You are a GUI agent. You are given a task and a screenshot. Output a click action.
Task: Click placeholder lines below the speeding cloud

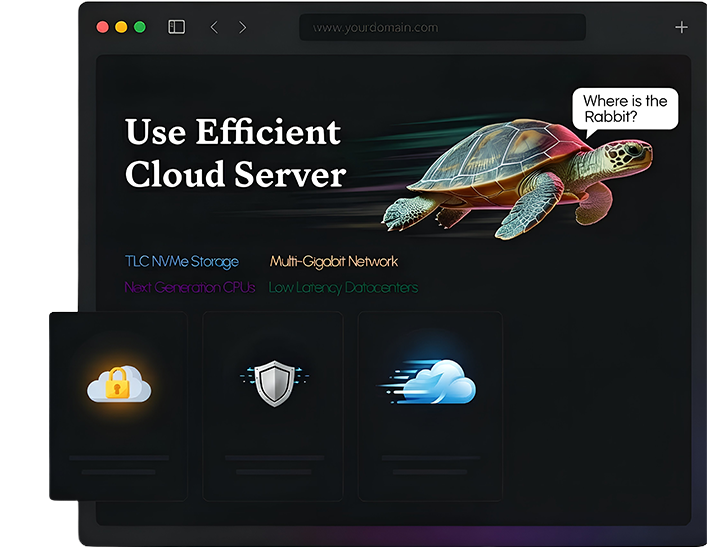[430, 464]
